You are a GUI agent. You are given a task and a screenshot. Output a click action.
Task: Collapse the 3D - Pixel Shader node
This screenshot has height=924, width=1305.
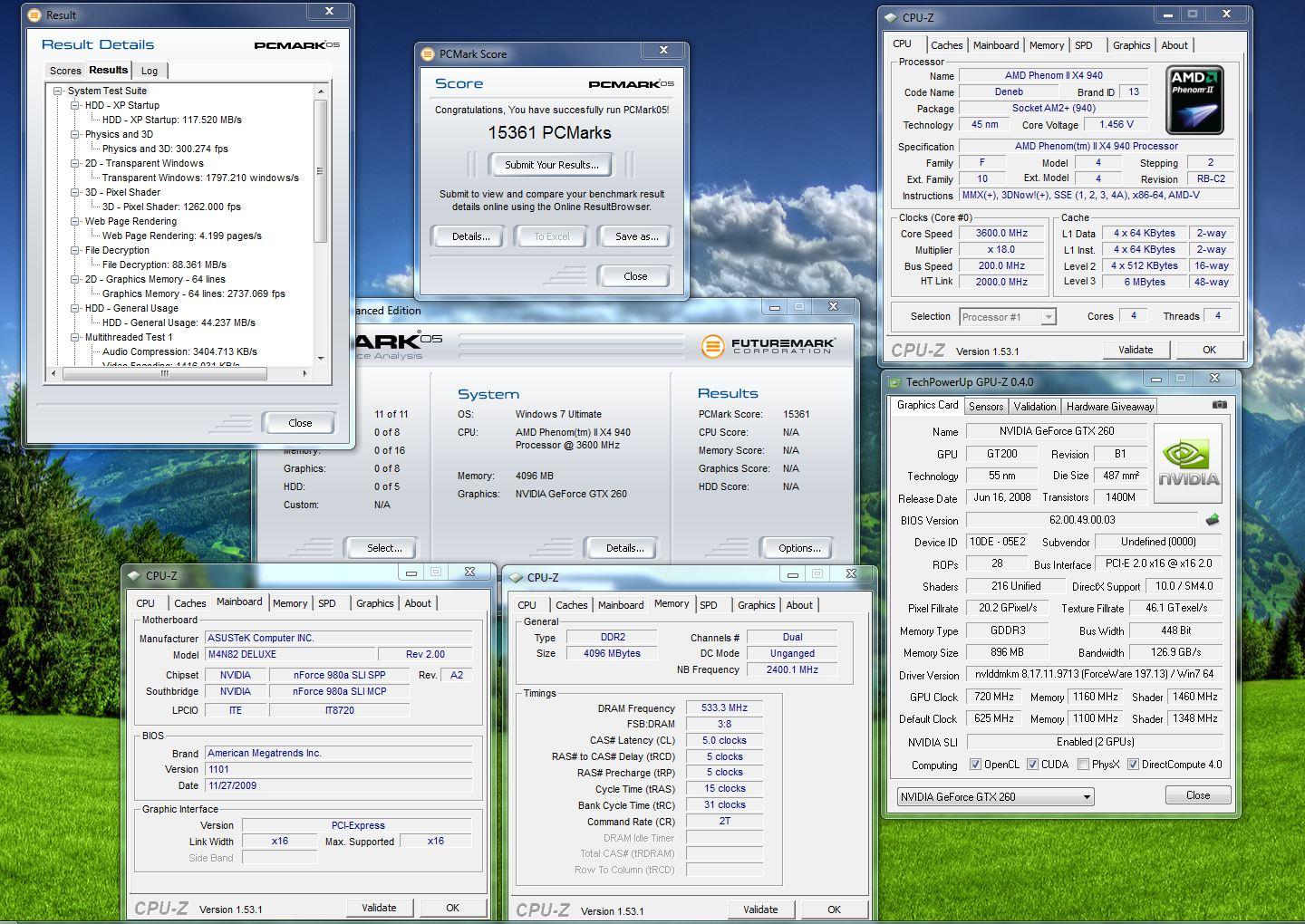point(75,192)
